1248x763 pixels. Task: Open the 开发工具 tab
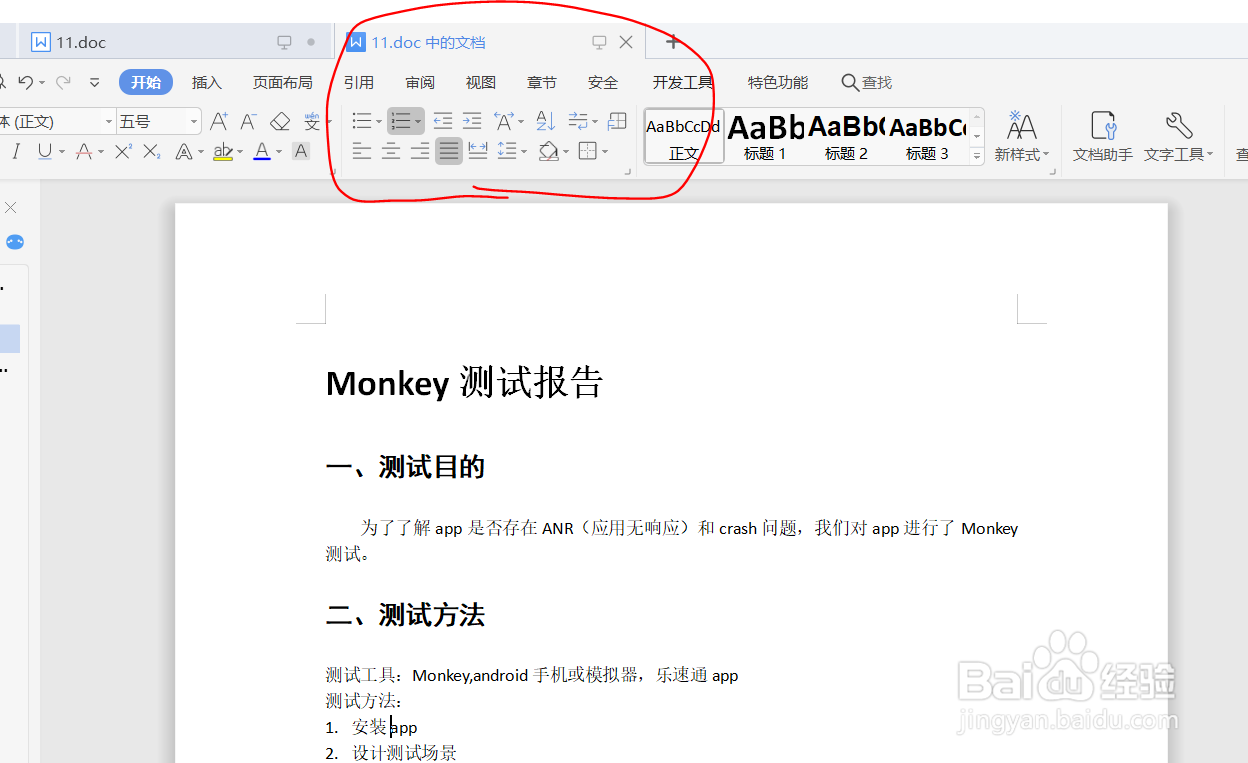pyautogui.click(x=683, y=82)
